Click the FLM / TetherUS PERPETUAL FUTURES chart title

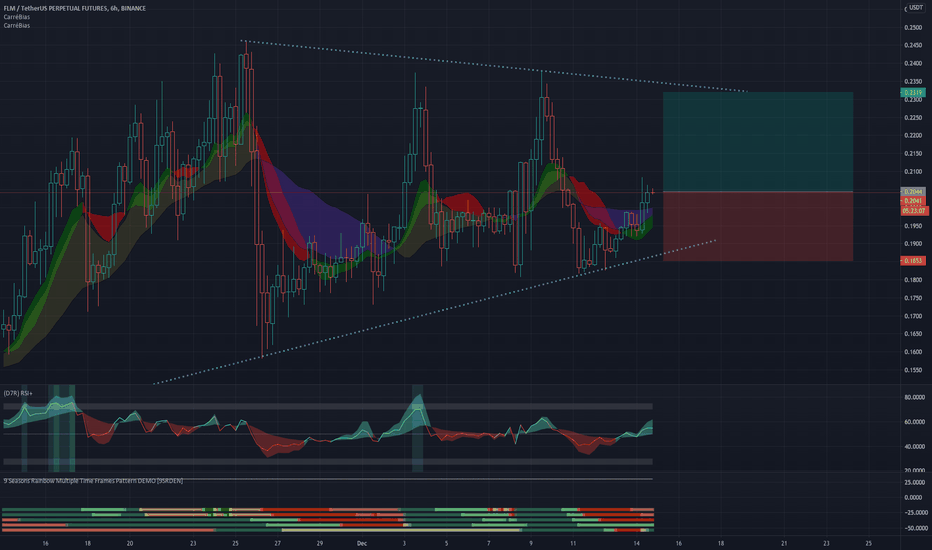click(x=74, y=8)
